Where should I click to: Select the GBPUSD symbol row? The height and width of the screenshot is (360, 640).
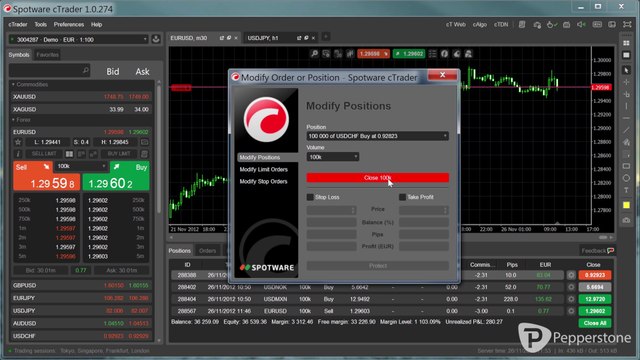[x=81, y=285]
